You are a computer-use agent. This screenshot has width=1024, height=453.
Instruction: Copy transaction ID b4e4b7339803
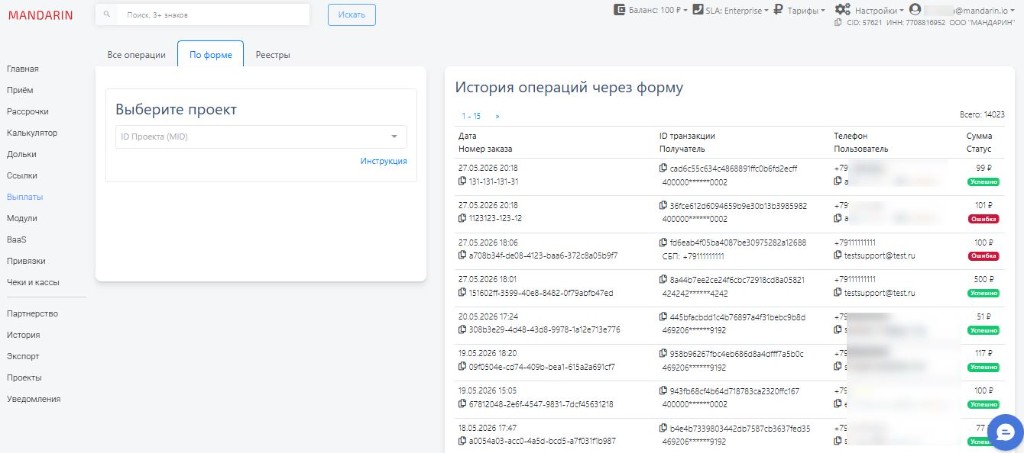click(664, 429)
